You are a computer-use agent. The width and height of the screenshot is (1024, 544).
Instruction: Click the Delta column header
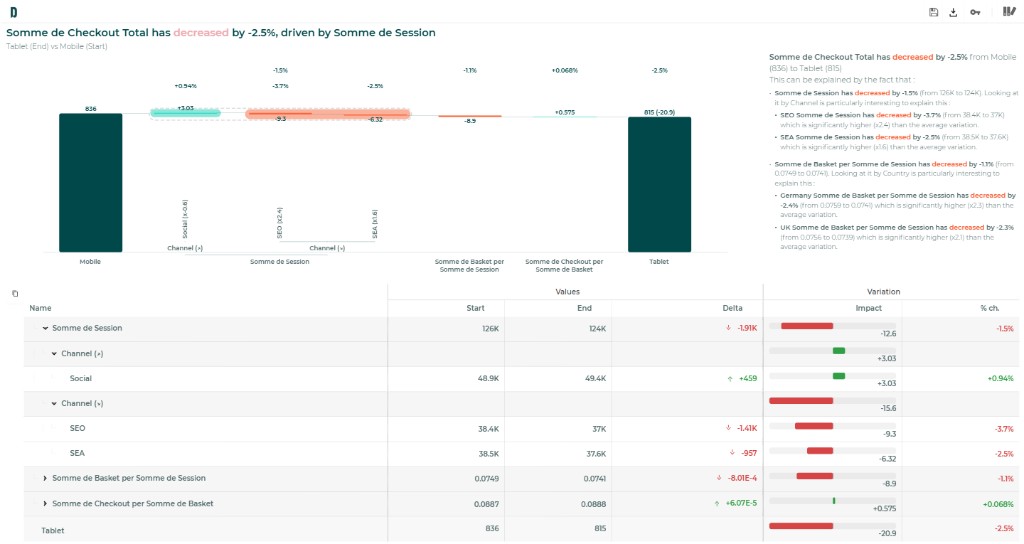coord(732,308)
